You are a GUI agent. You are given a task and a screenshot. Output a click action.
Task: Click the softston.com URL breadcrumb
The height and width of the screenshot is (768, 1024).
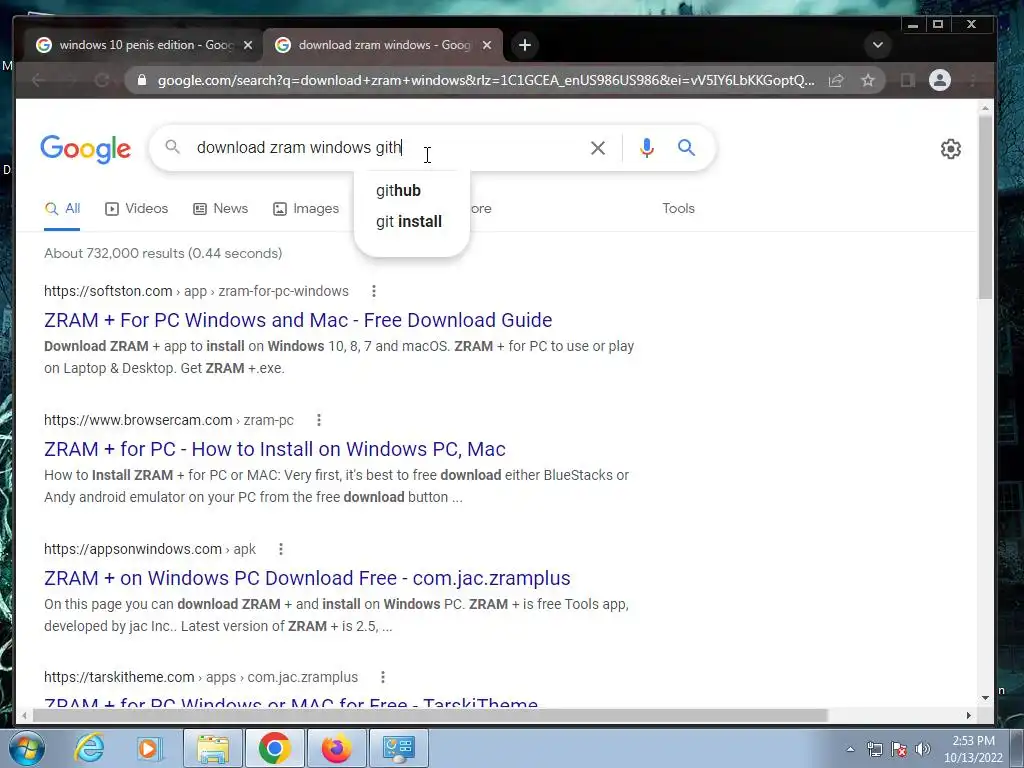196,291
